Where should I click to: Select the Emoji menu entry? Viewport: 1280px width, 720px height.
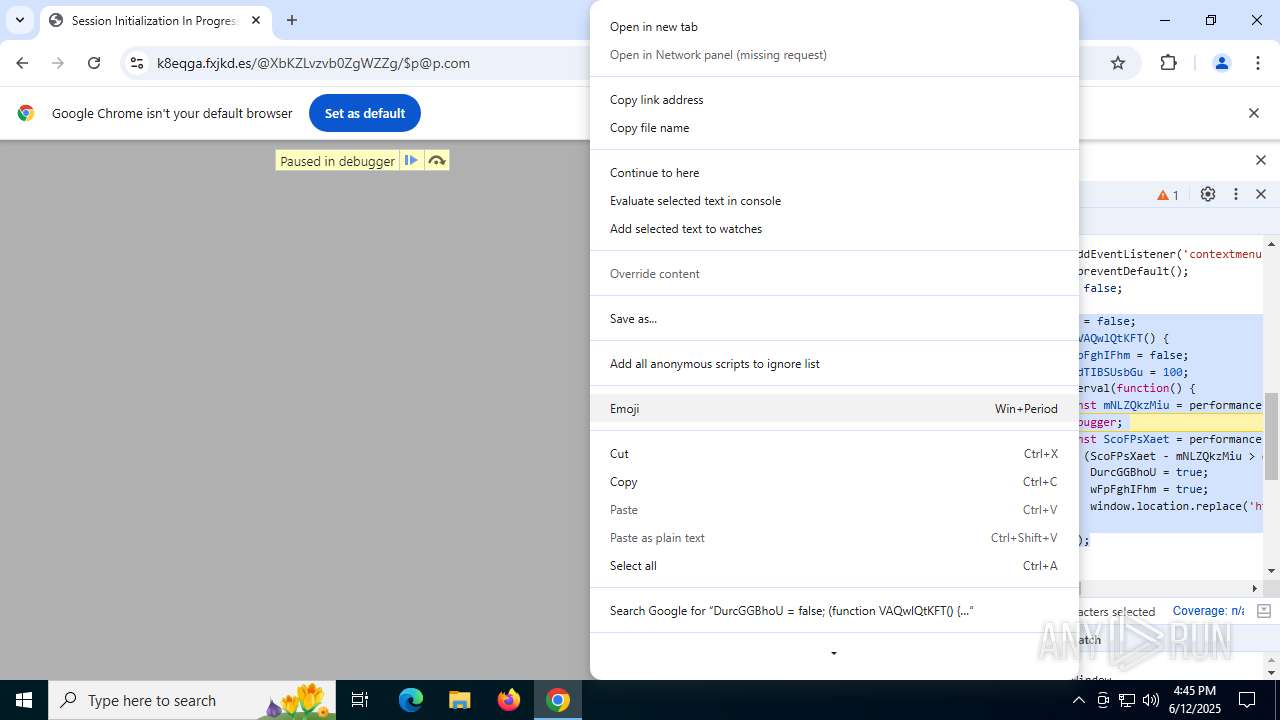834,409
